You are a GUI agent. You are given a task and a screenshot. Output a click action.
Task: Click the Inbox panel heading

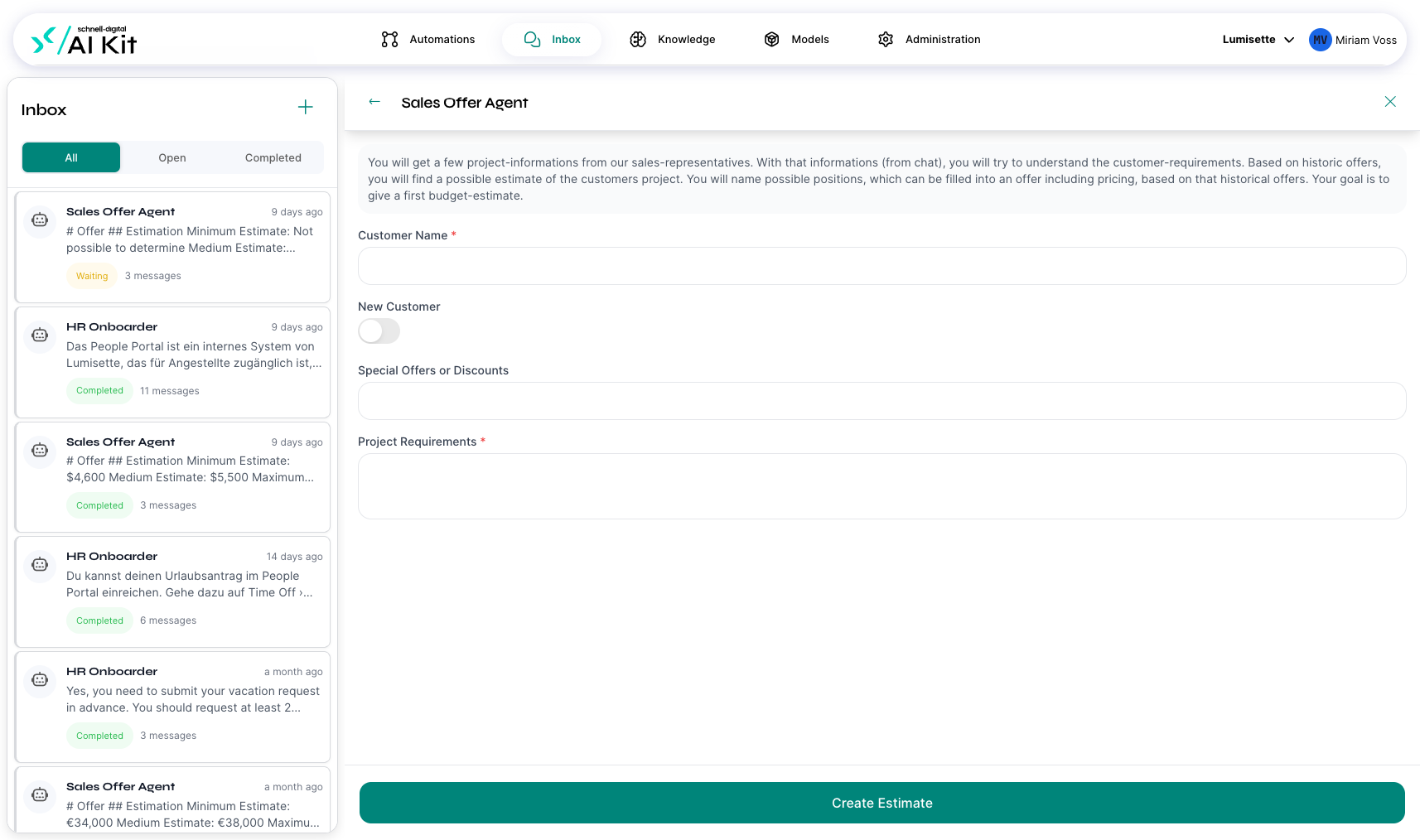point(44,109)
